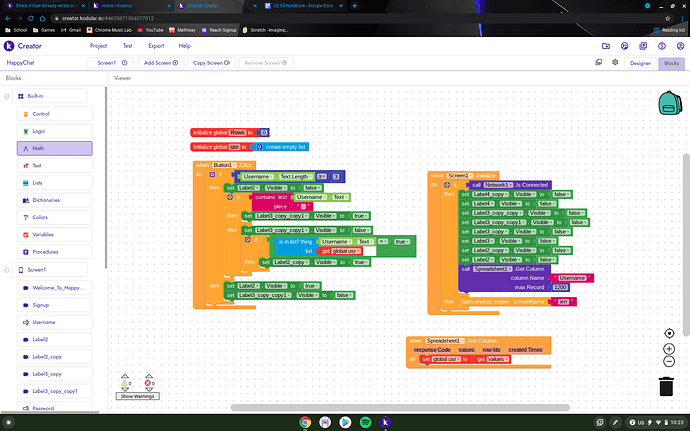
Task: Select Label3_copy_copy1 in component tree
Action: pos(55,391)
